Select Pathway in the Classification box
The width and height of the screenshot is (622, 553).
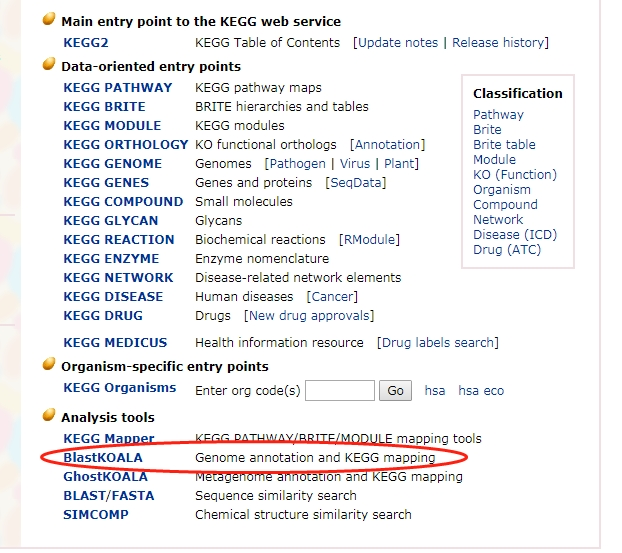[498, 115]
